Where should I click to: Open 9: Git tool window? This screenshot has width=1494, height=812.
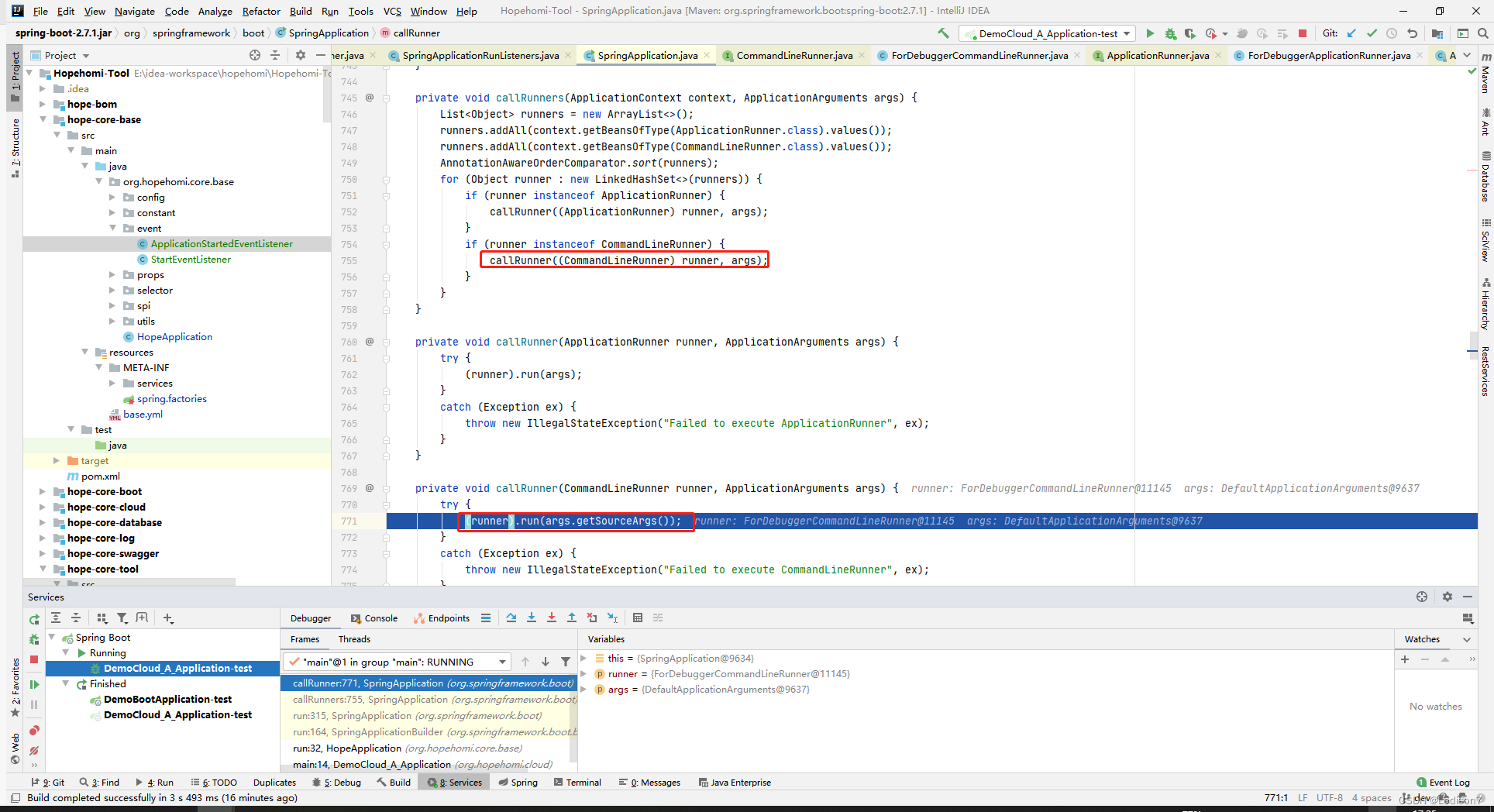click(48, 782)
